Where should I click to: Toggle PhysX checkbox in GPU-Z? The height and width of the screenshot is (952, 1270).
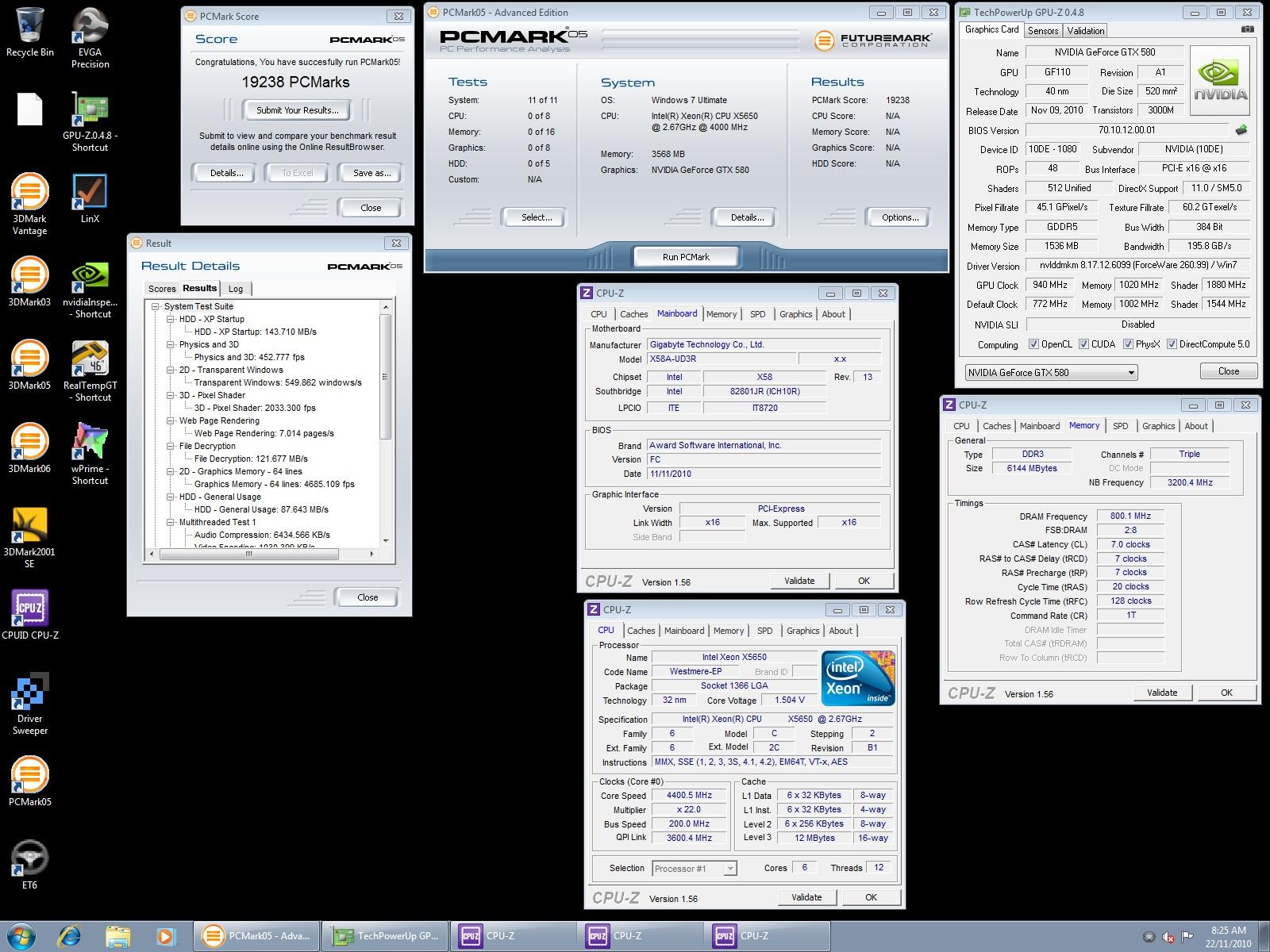click(1128, 344)
